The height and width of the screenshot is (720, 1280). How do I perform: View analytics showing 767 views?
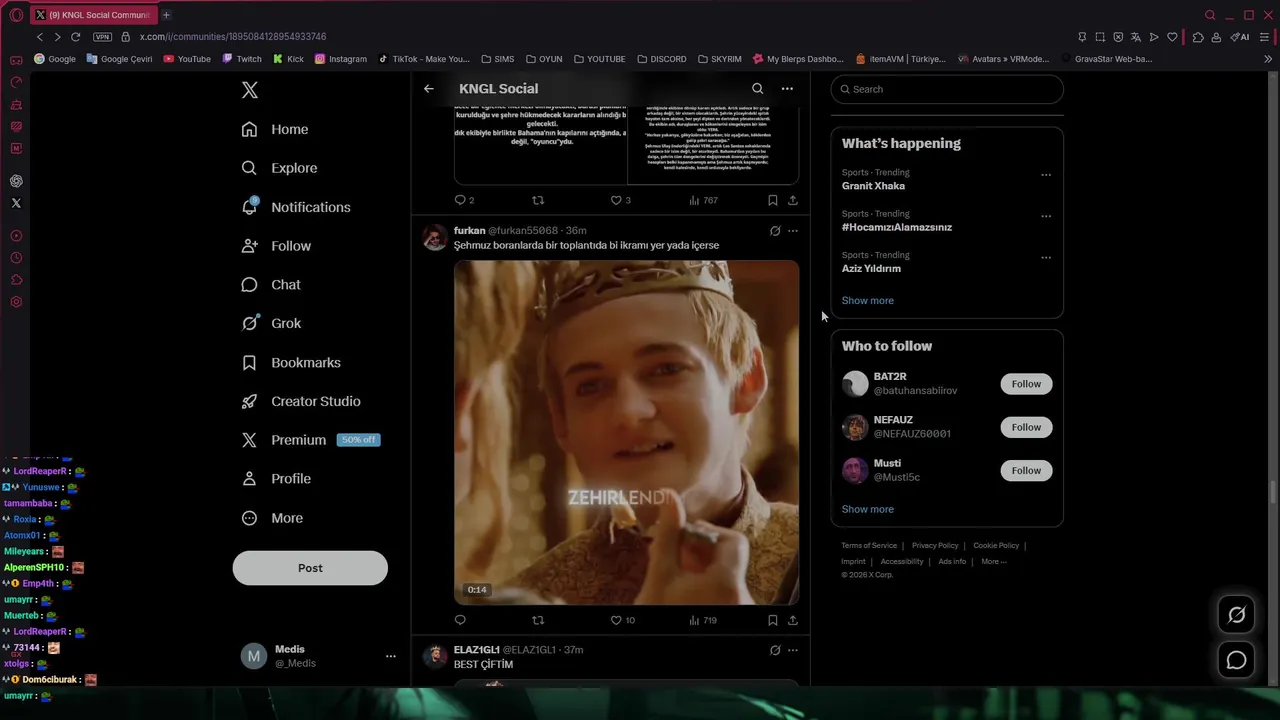click(x=704, y=200)
